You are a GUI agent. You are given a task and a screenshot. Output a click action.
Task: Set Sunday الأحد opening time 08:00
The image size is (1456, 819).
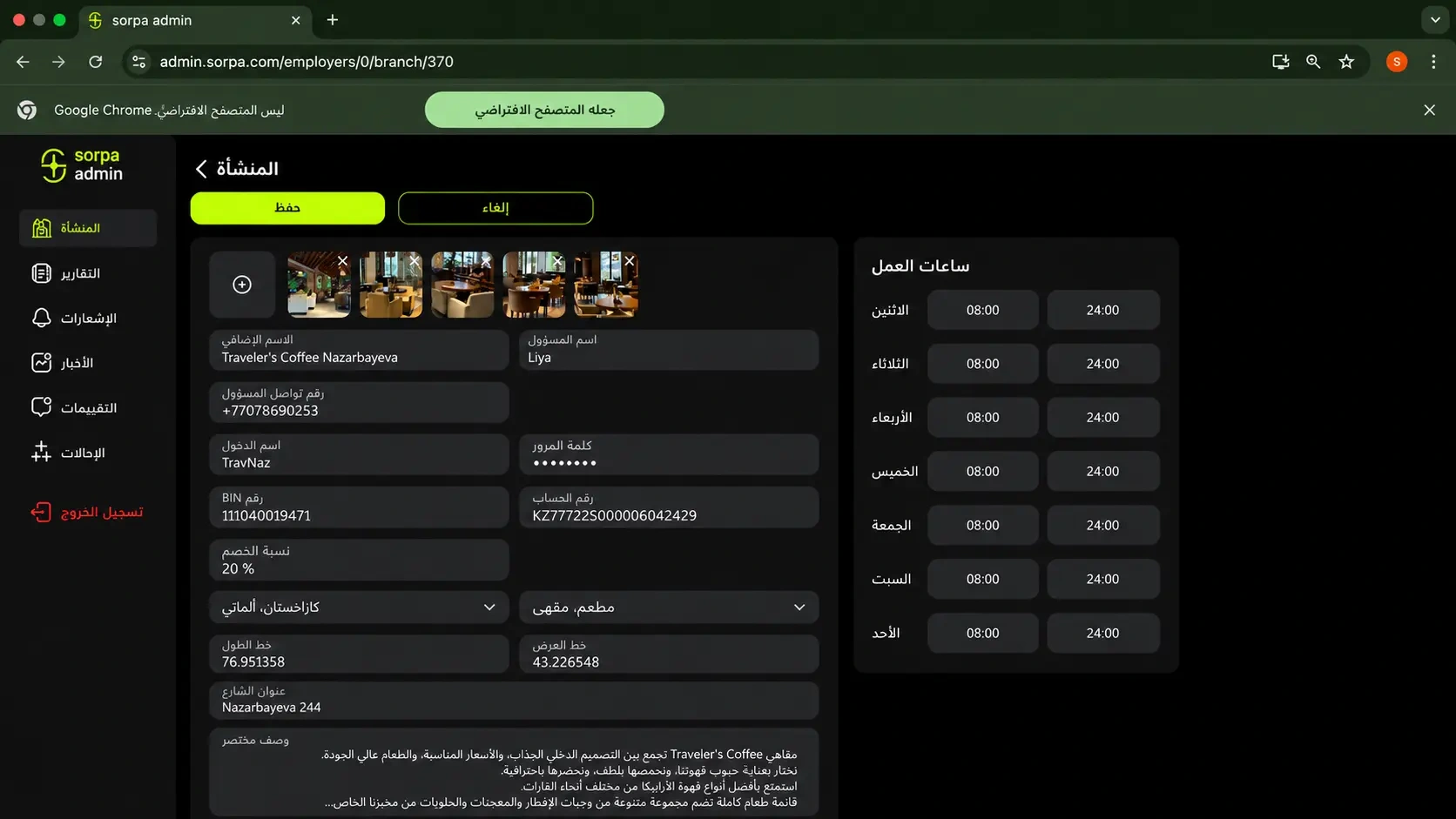[982, 634]
